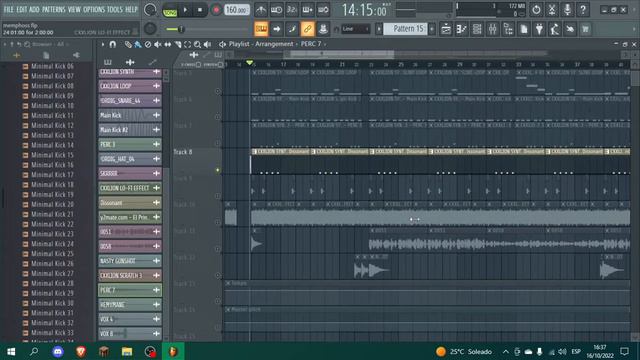Toggle the overdub/blend recording icon

pyautogui.click(x=307, y=10)
